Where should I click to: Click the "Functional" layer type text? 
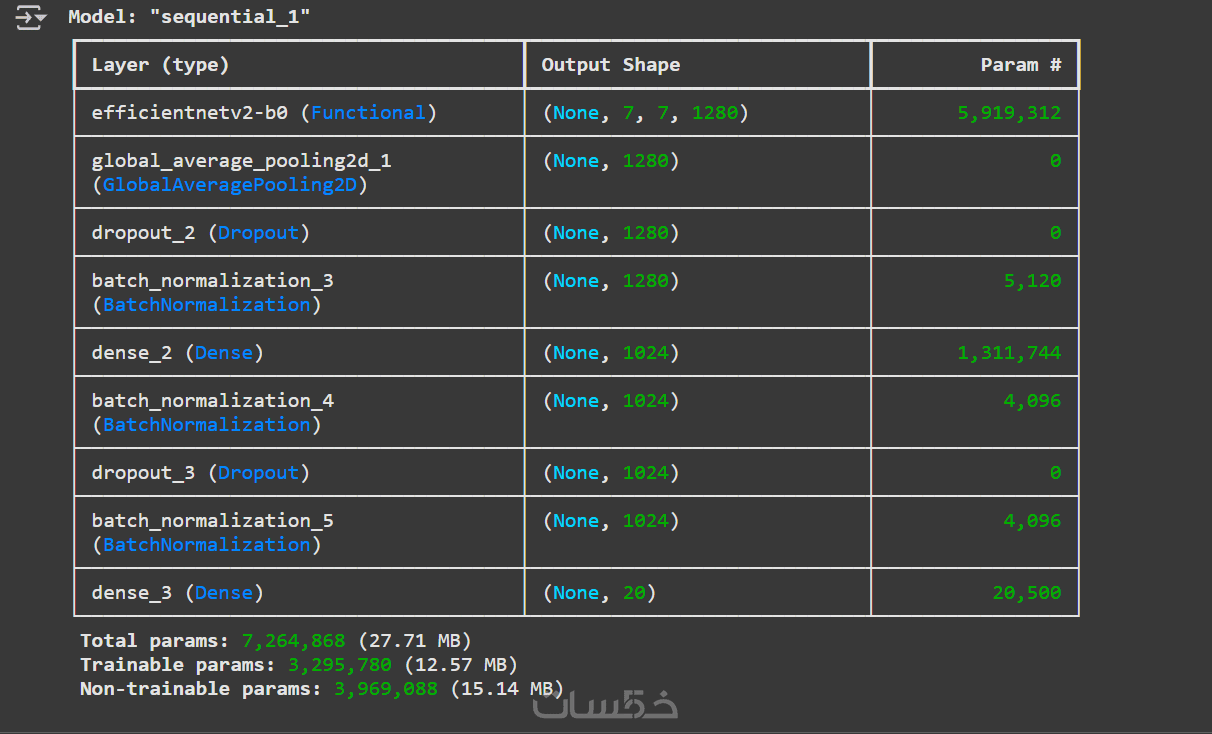(368, 113)
